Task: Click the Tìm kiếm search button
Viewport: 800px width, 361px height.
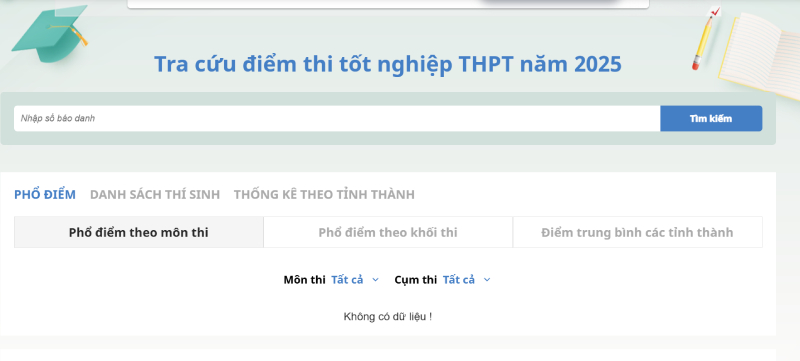Action: 711,118
